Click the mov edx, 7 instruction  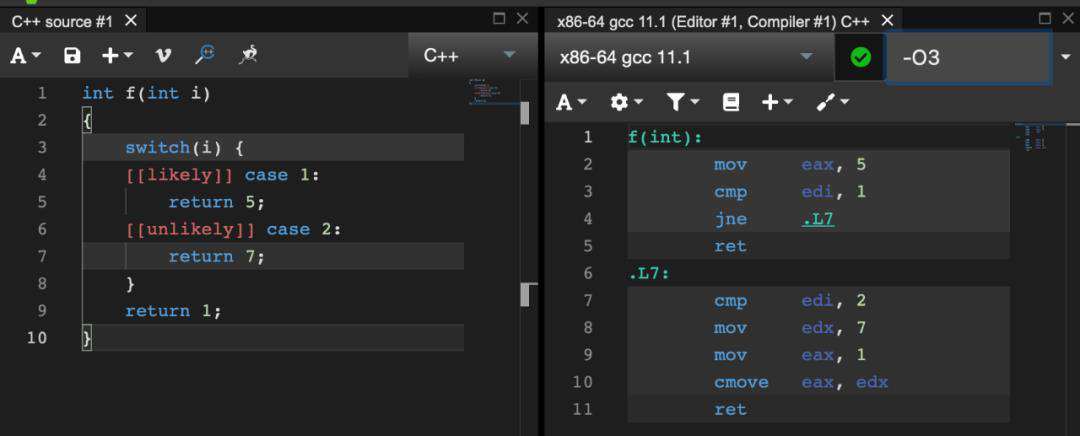(790, 328)
